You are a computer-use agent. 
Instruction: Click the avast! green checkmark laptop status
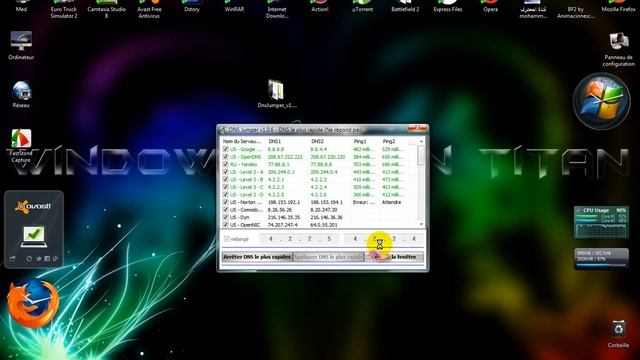click(x=33, y=237)
